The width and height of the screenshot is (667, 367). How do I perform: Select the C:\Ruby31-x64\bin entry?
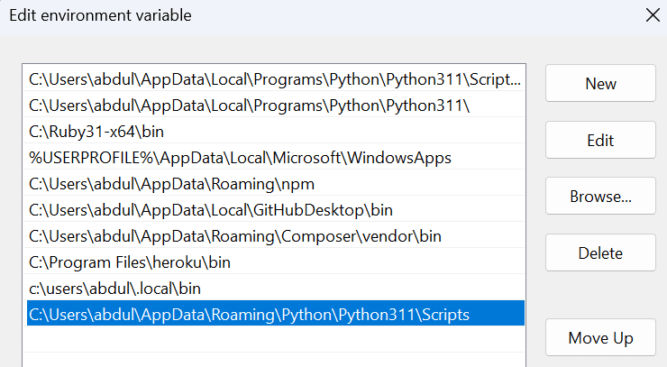[x=275, y=131]
